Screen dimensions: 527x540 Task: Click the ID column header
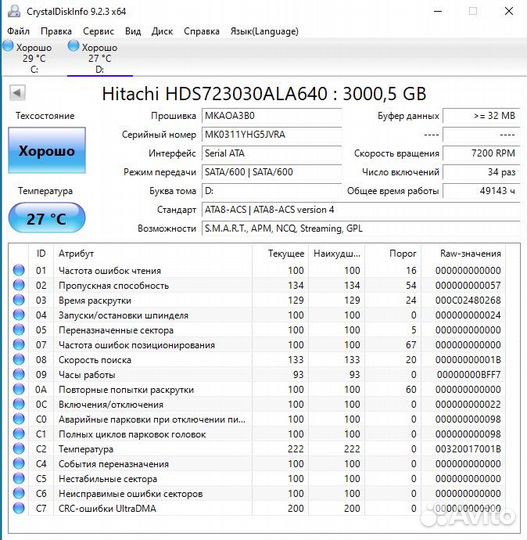point(41,253)
